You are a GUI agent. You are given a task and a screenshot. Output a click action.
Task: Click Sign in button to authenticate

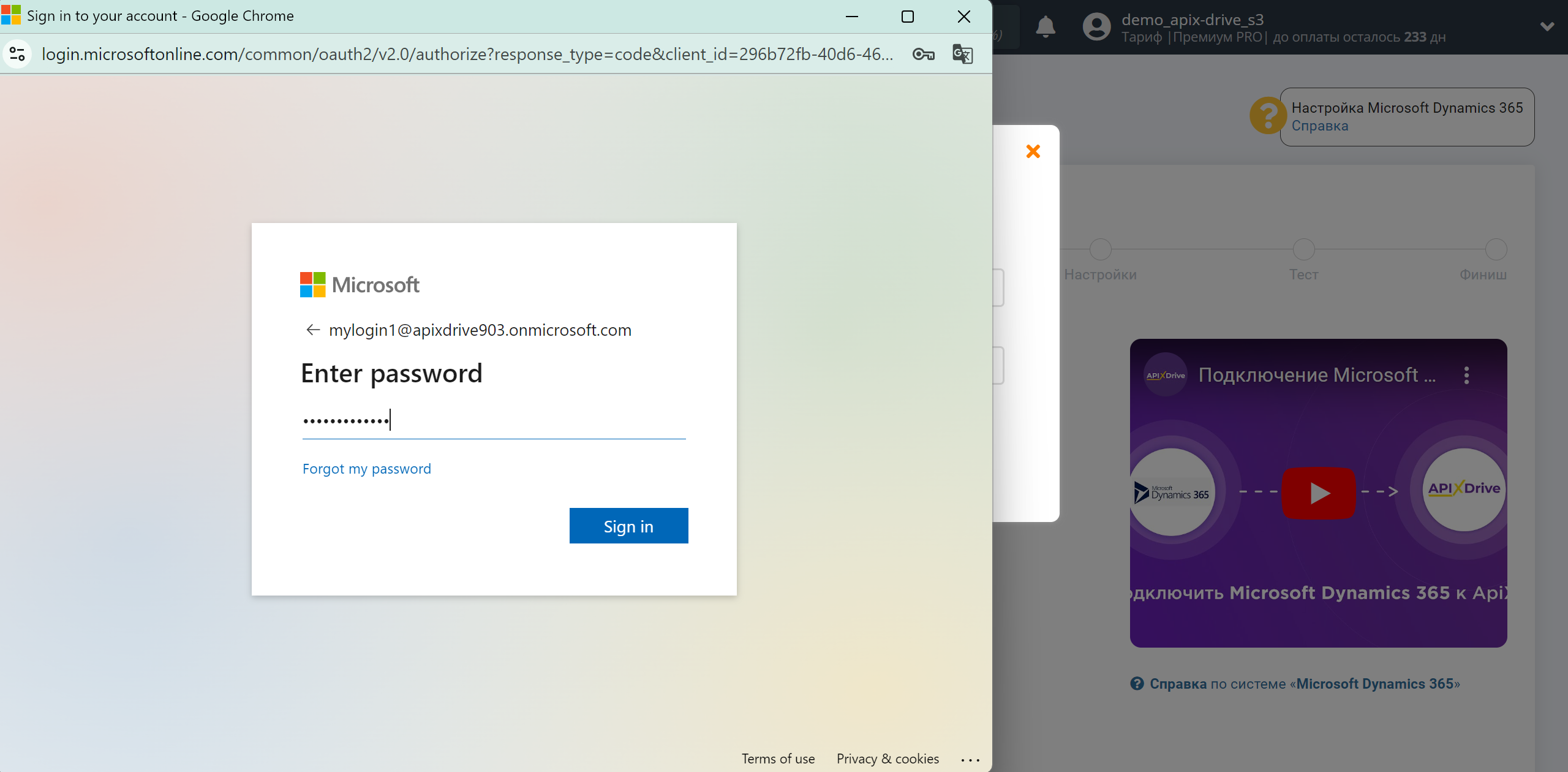tap(628, 525)
